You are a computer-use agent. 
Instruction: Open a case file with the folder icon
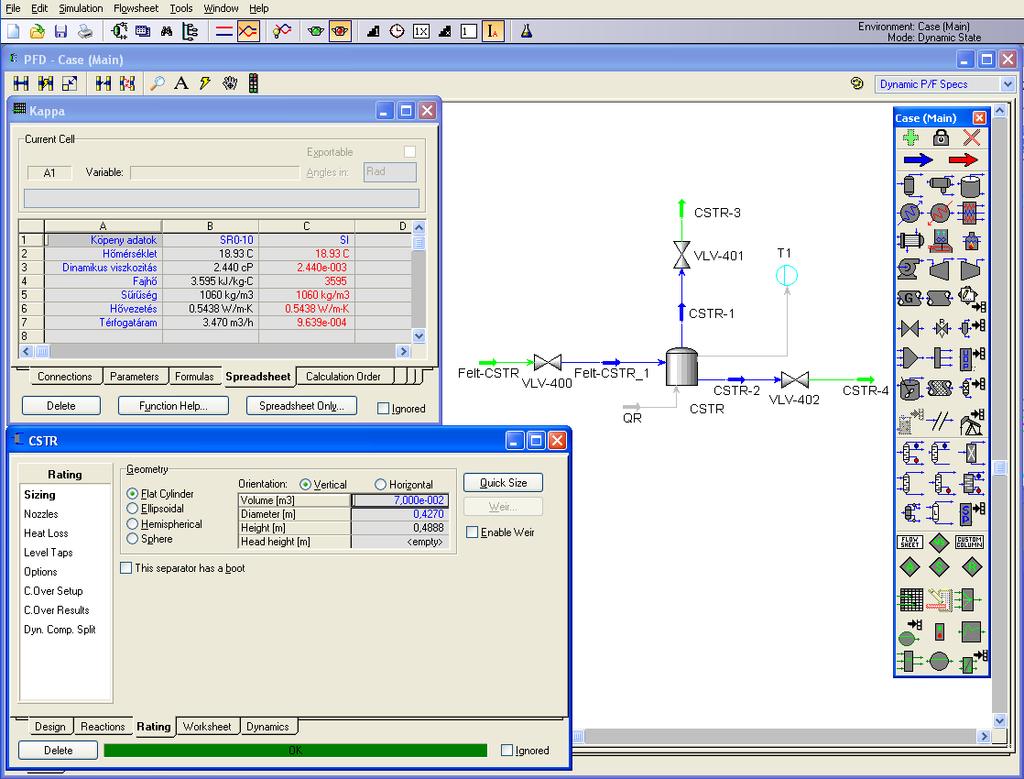(37, 31)
